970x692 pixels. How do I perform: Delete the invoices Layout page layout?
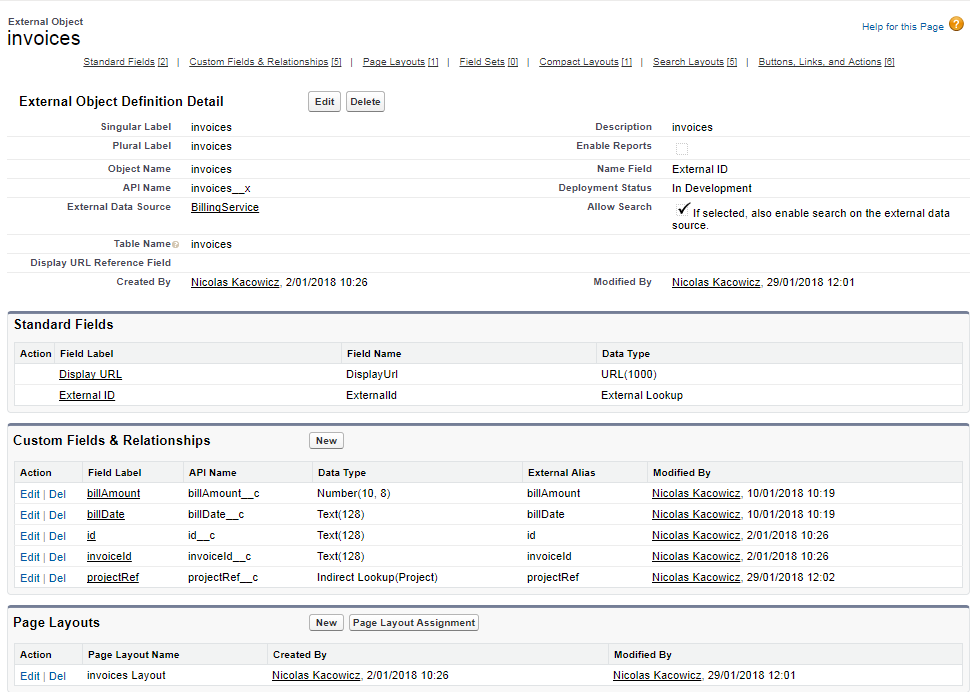click(58, 677)
